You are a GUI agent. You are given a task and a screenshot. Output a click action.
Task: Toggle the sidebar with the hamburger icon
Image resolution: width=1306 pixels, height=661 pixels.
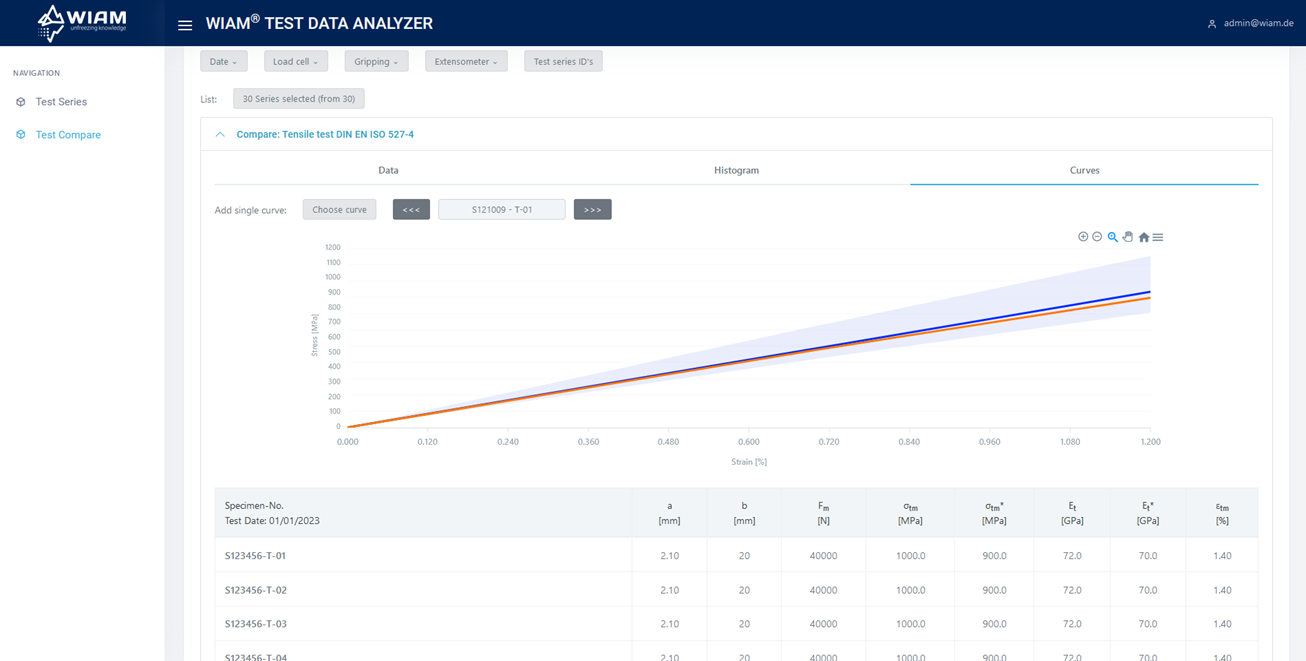pyautogui.click(x=185, y=25)
